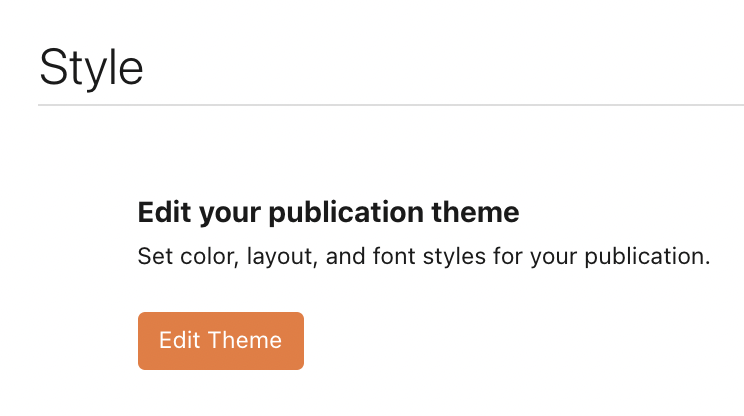Click the orange Edit Theme button
Screen dimensions: 744x416
point(221,341)
